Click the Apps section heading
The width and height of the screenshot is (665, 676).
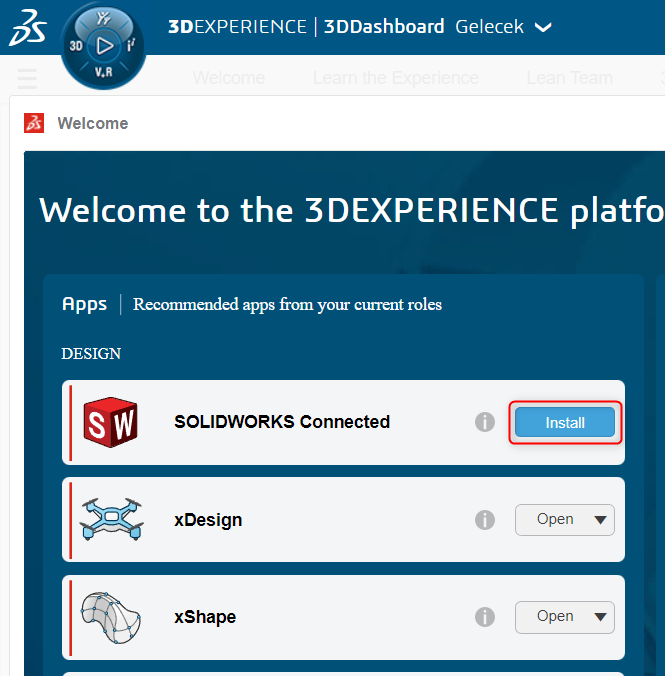point(85,304)
